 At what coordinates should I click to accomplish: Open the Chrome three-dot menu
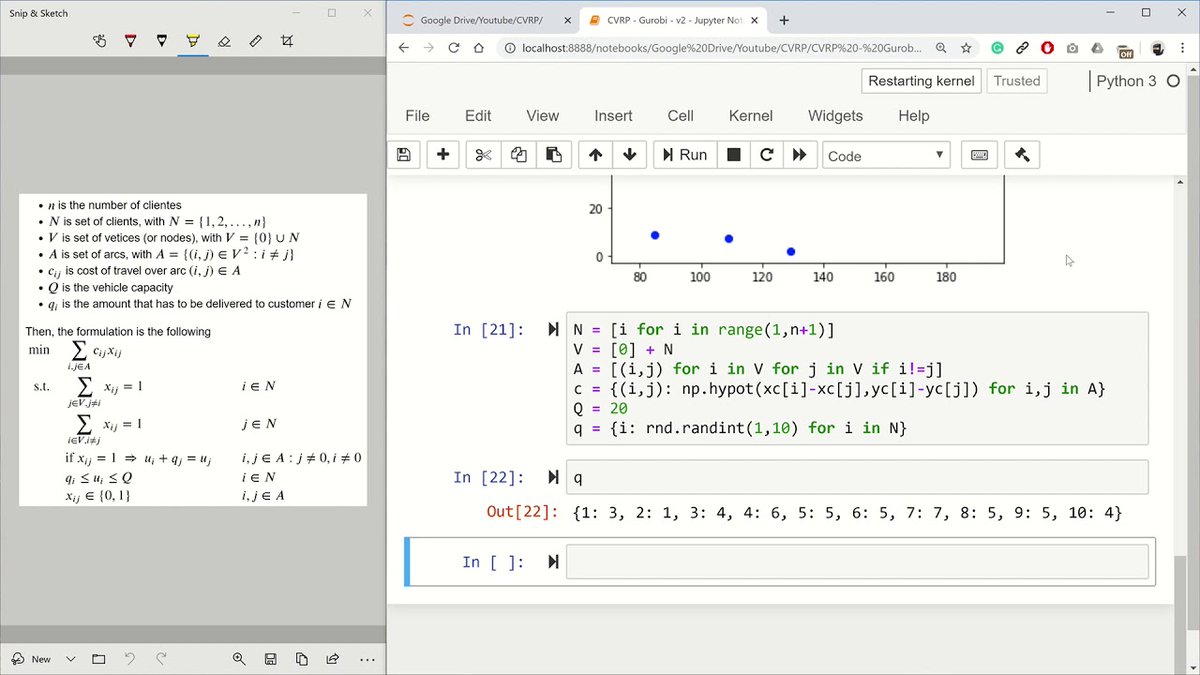[x=1182, y=48]
